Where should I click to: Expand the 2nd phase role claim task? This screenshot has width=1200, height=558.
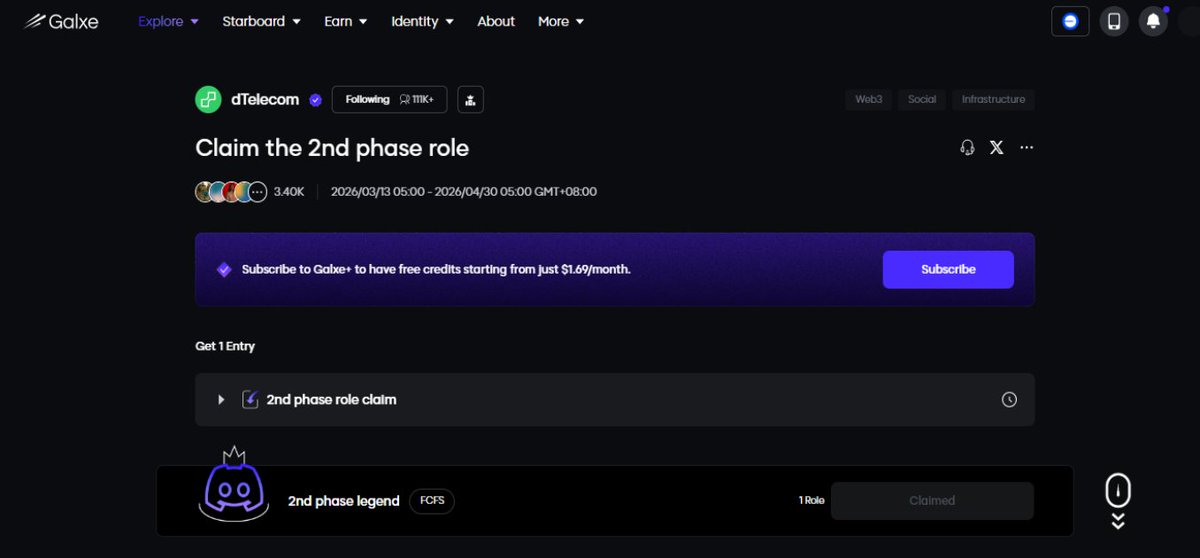(x=221, y=400)
